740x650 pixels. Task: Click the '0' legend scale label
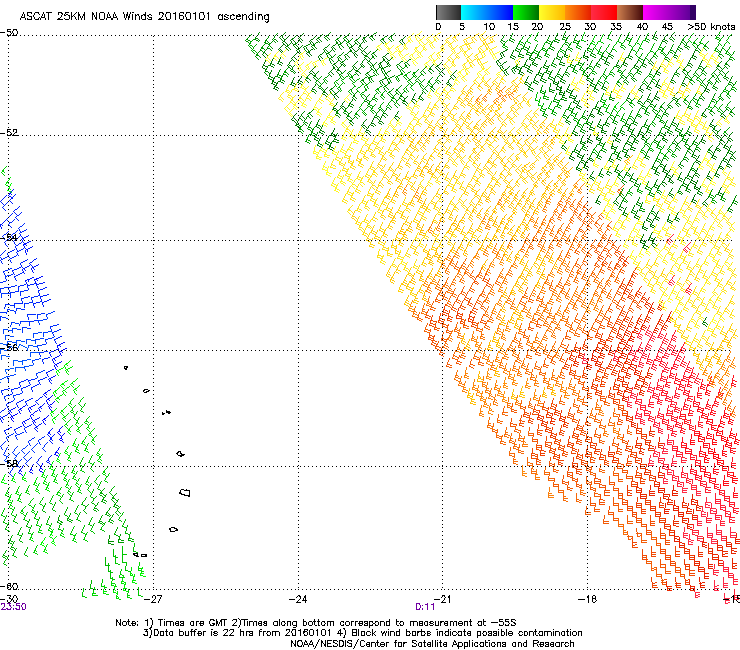(438, 27)
